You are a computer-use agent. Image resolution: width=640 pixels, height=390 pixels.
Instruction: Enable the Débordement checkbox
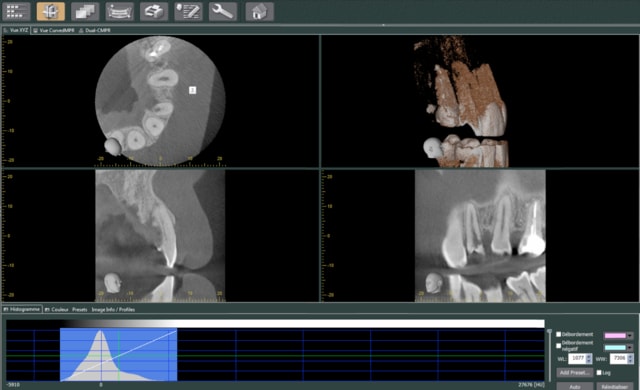point(559,335)
